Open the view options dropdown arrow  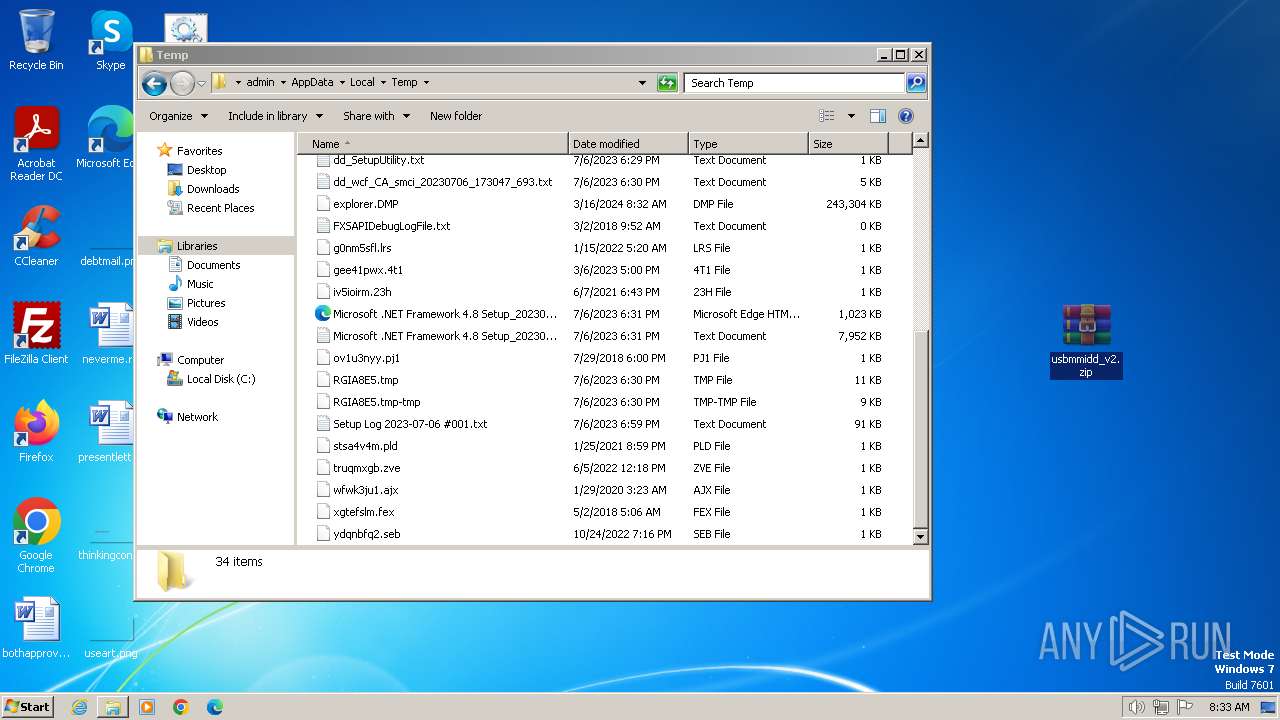click(851, 116)
